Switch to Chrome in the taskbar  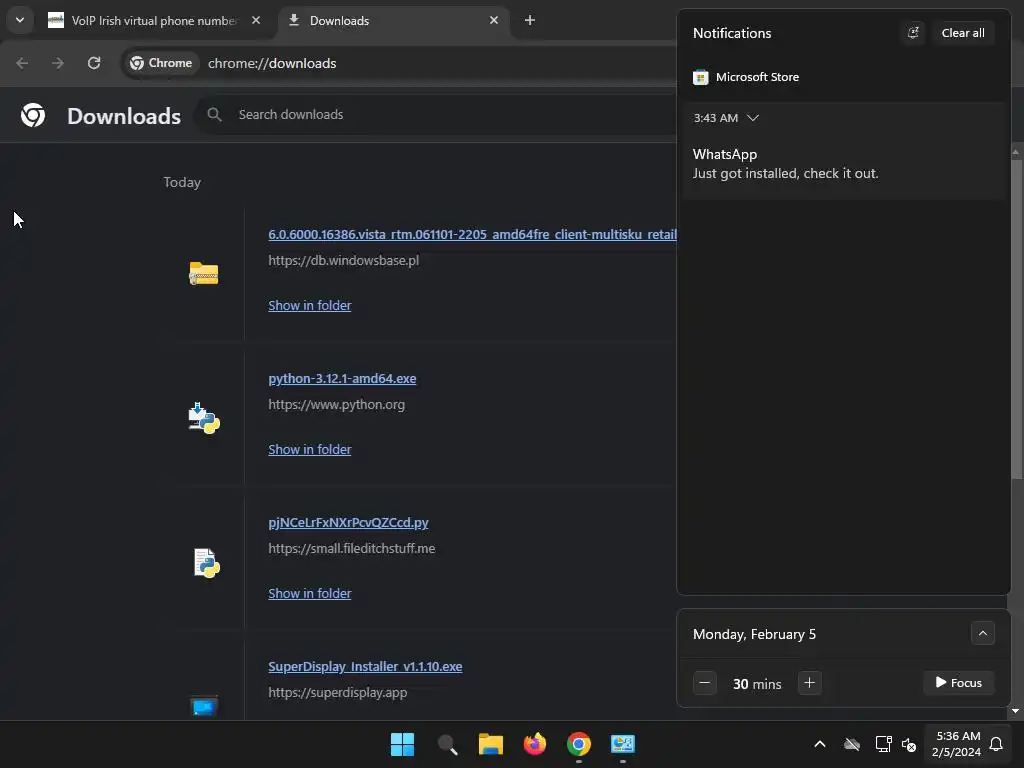click(579, 744)
